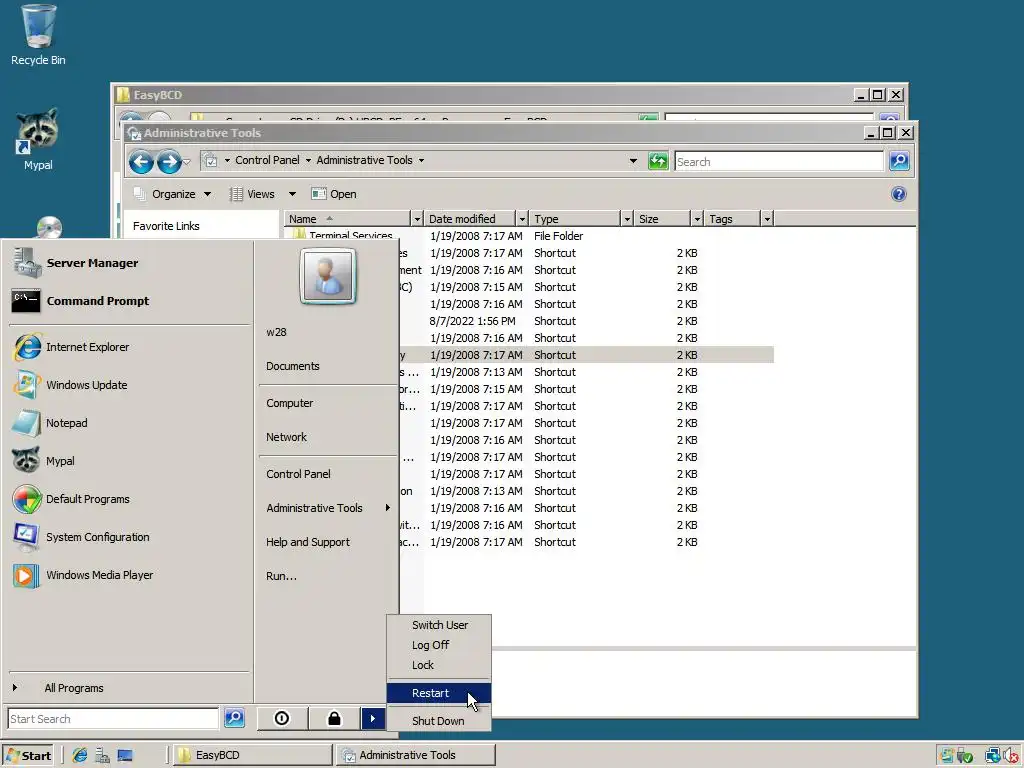Click the search magnifier in Administrative Tools

pos(899,161)
